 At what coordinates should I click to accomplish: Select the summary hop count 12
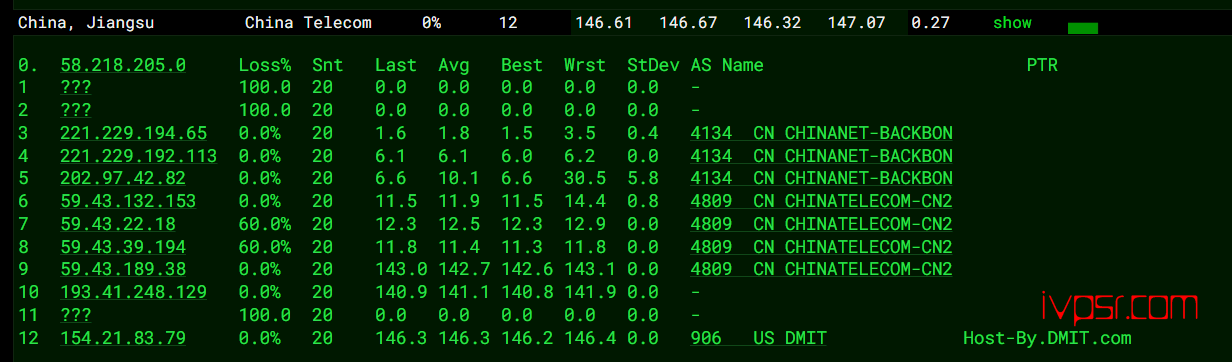pyautogui.click(x=508, y=22)
